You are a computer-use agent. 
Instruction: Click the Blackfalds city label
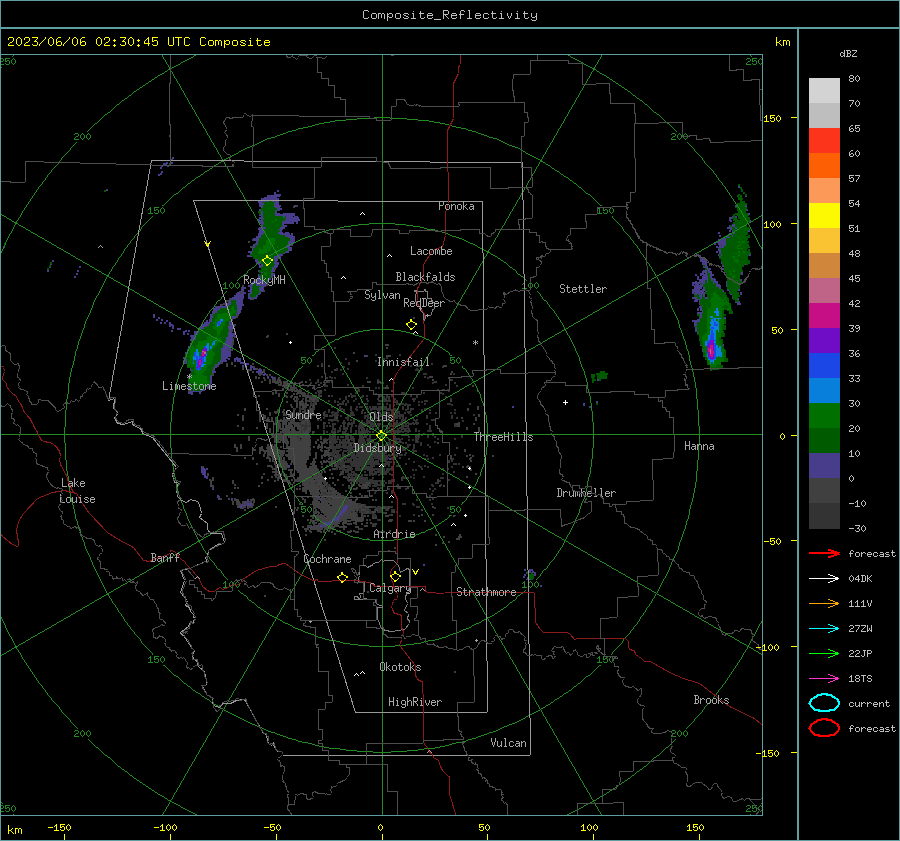[x=425, y=277]
